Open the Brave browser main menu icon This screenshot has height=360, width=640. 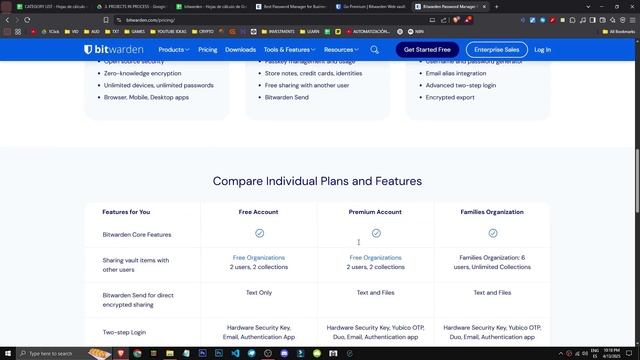point(632,20)
